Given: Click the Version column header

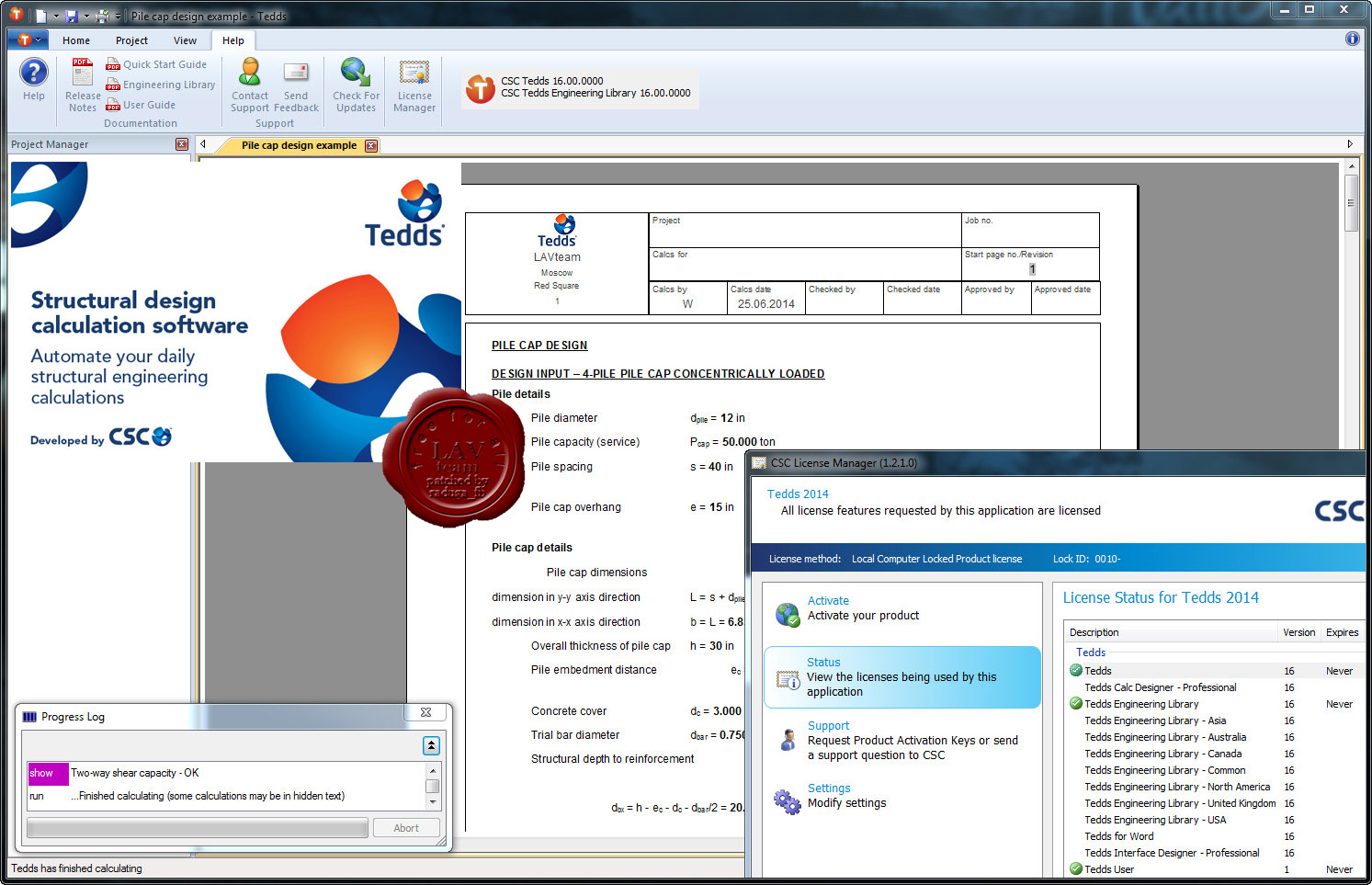Looking at the screenshot, I should [1299, 632].
